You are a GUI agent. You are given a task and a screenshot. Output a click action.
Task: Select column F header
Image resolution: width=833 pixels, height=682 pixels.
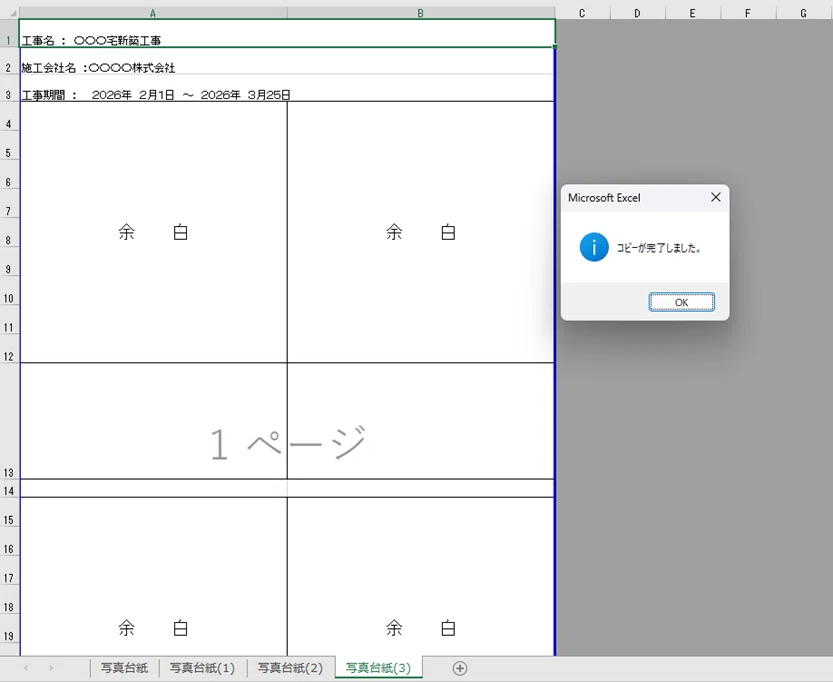[x=747, y=13]
